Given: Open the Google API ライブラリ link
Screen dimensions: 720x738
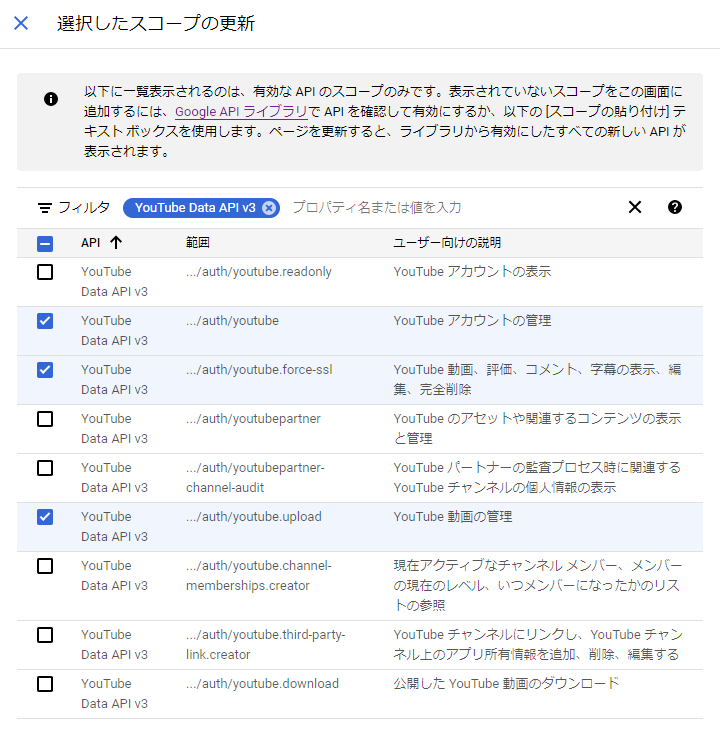Looking at the screenshot, I should pyautogui.click(x=241, y=112).
